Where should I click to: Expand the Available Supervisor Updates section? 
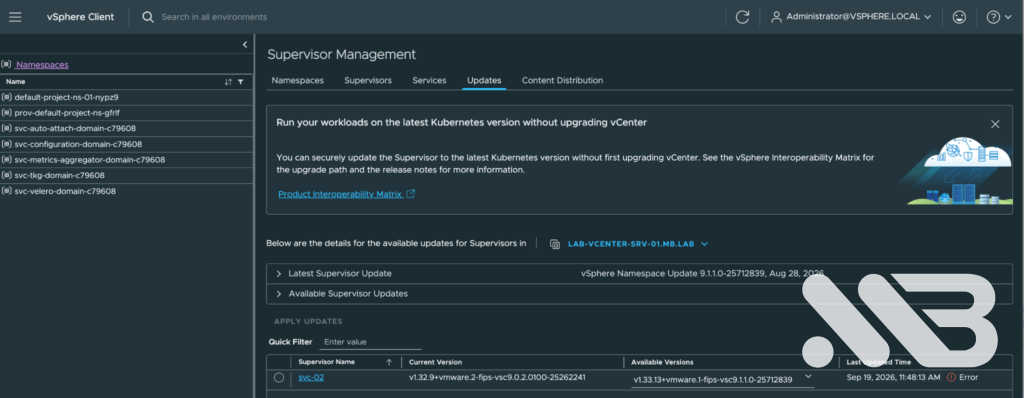point(278,293)
